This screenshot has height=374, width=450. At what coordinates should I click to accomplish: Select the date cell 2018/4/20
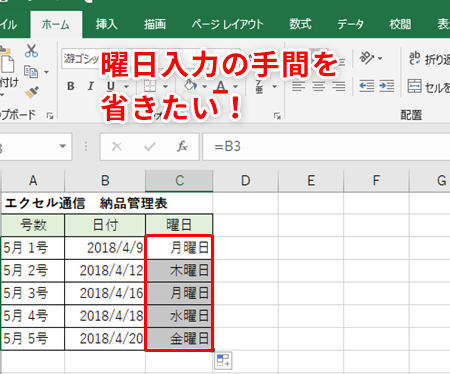point(105,339)
